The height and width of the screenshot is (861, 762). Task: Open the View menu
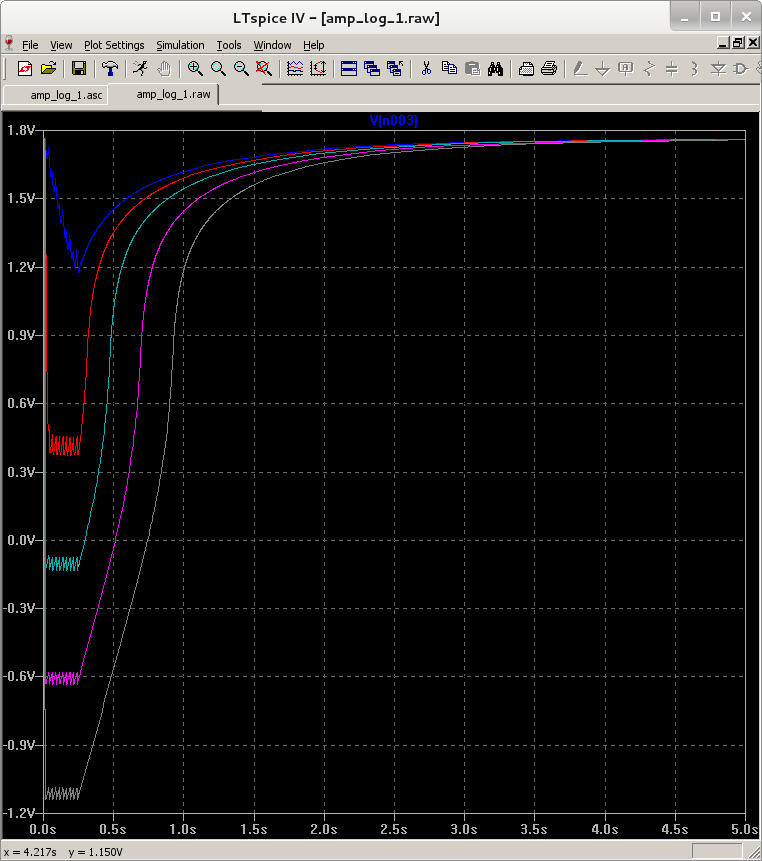pyautogui.click(x=61, y=45)
